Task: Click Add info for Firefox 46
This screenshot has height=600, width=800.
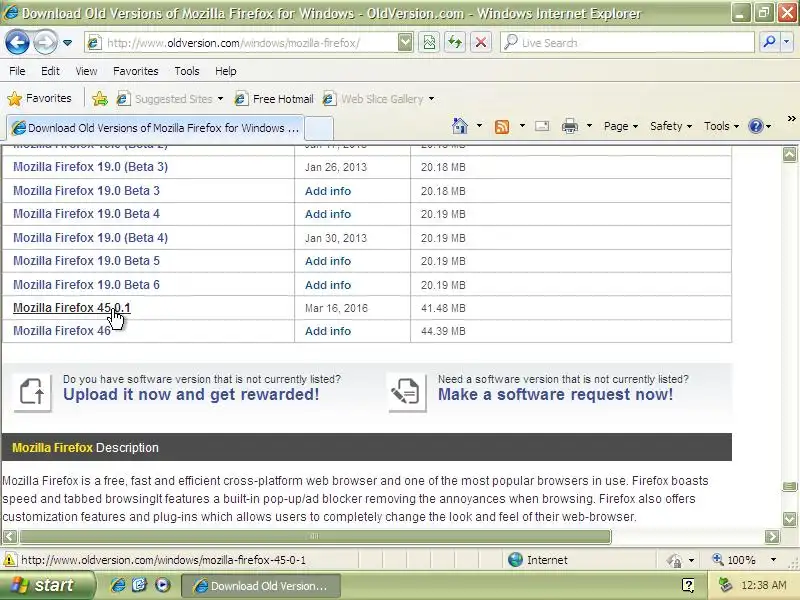Action: (328, 331)
